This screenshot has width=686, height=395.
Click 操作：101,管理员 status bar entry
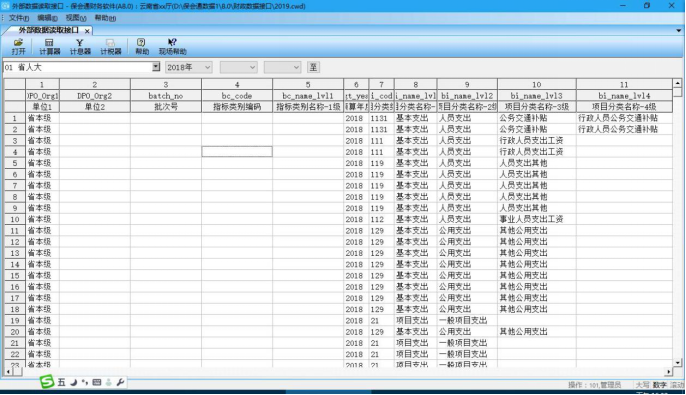tap(594, 385)
